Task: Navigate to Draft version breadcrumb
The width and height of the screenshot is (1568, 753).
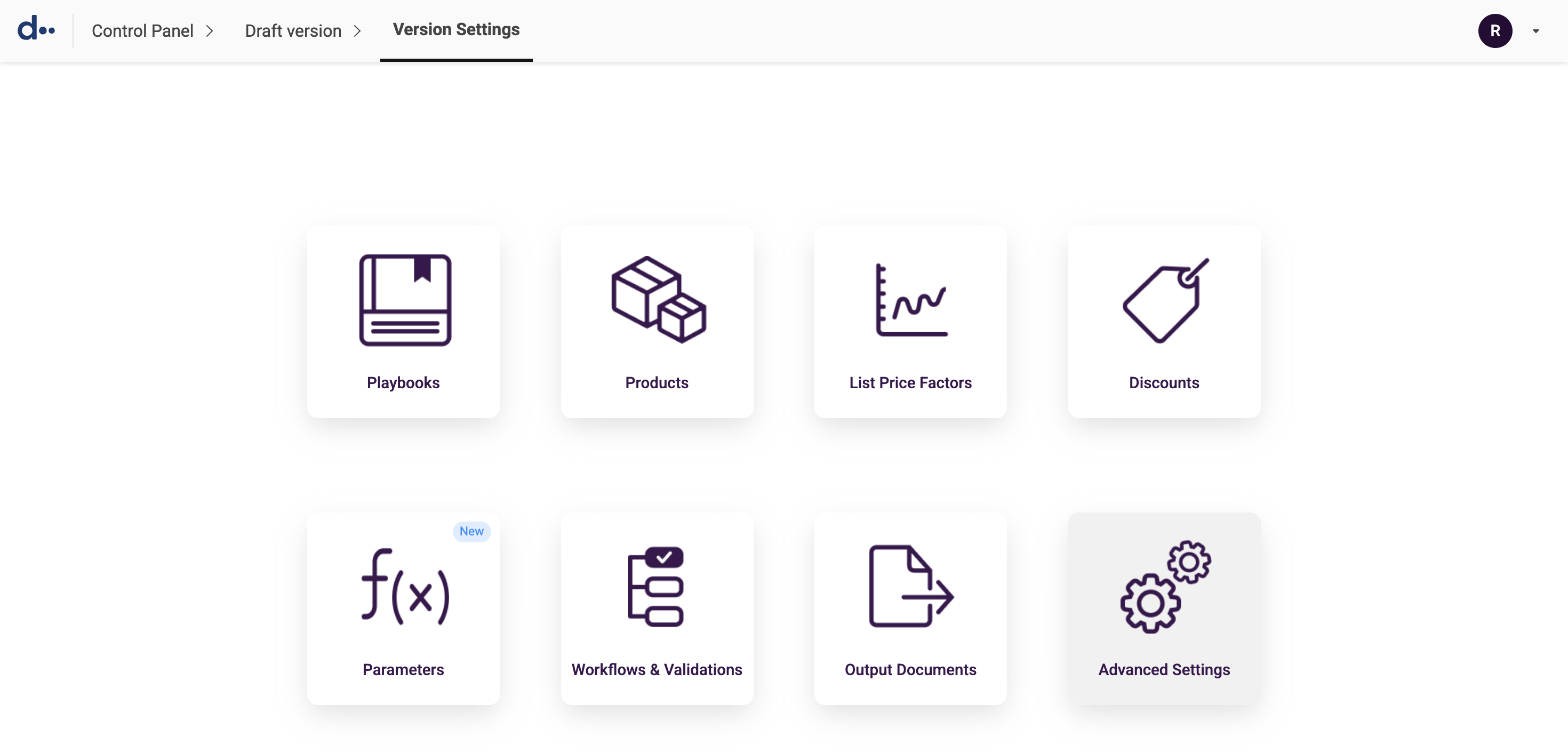Action: coord(293,30)
